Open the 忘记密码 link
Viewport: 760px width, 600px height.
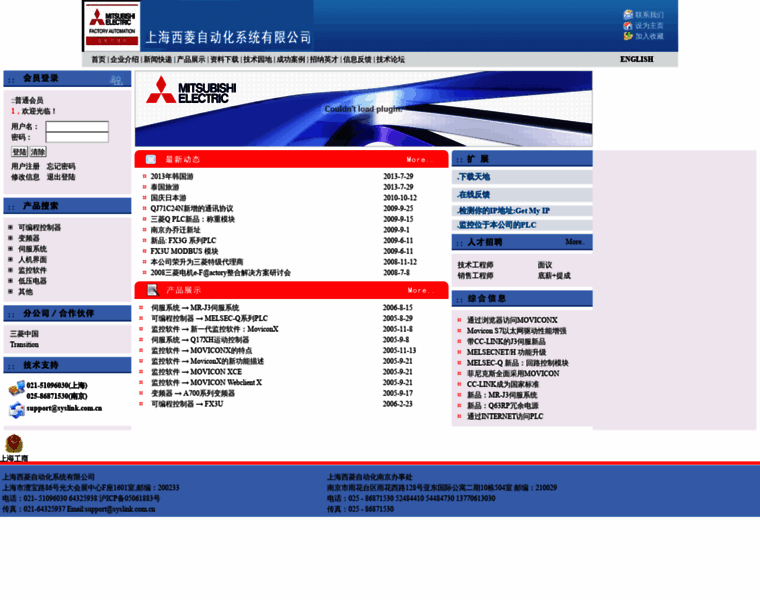click(x=61, y=166)
